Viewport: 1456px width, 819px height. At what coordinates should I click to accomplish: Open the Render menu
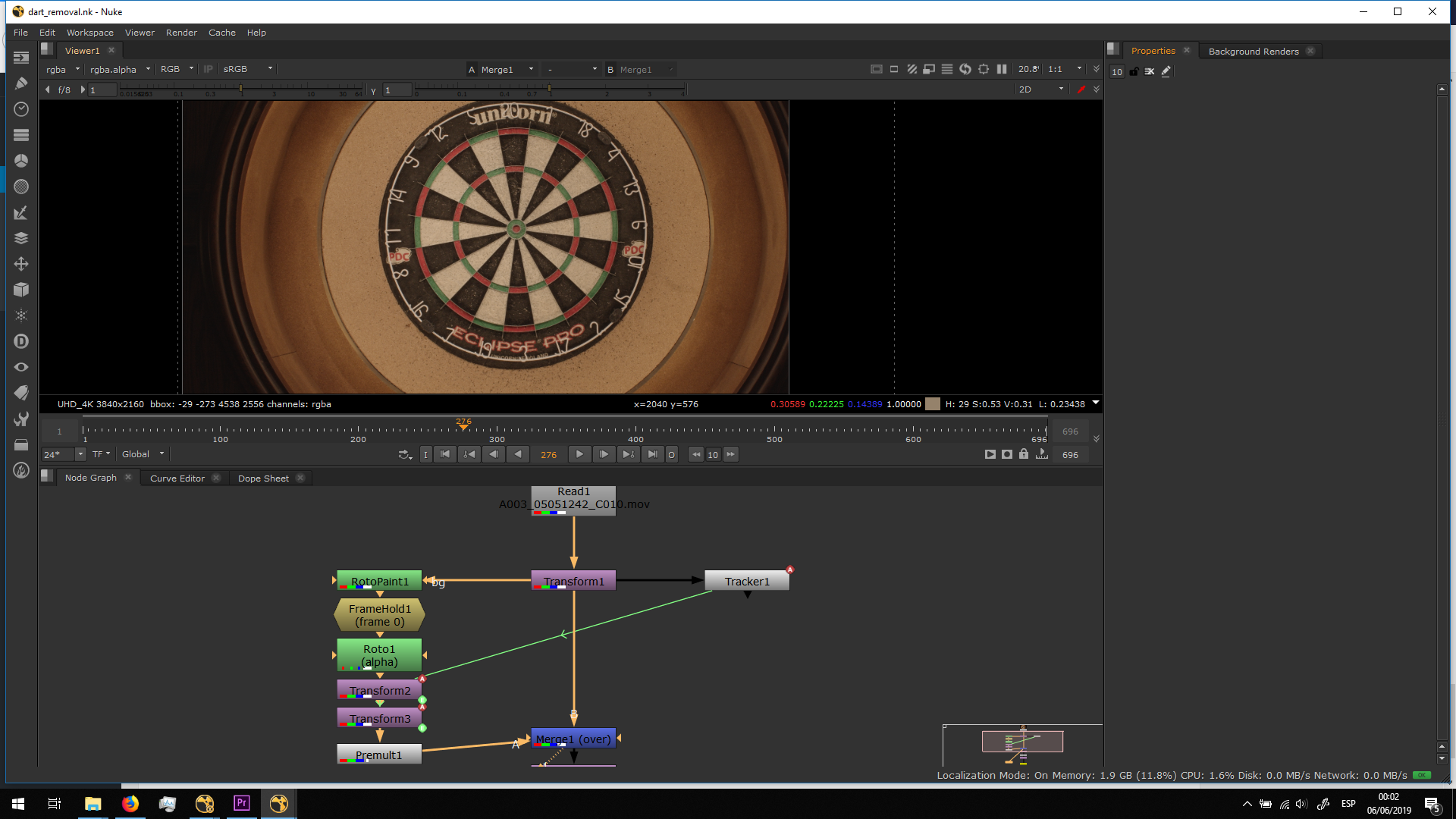(181, 33)
